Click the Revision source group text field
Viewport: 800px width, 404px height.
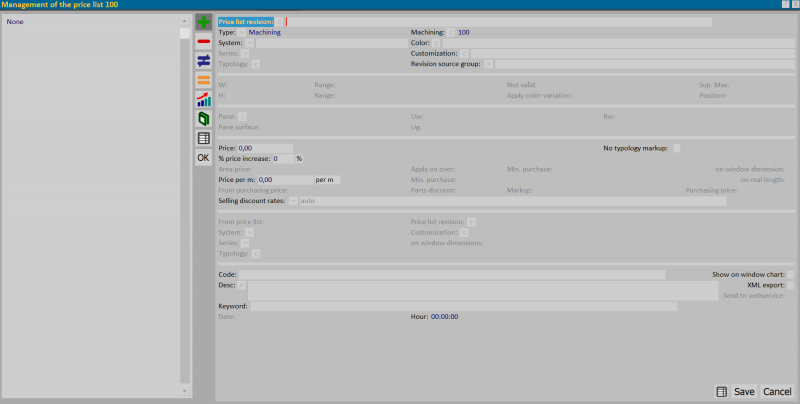click(x=645, y=64)
